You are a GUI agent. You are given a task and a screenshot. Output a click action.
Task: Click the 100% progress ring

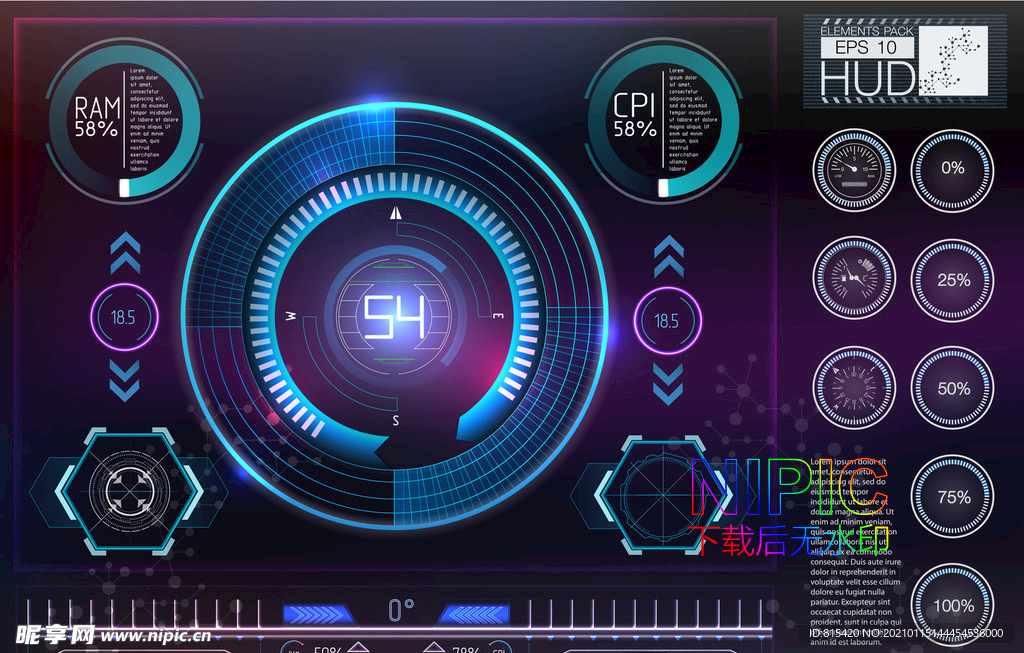[x=952, y=605]
